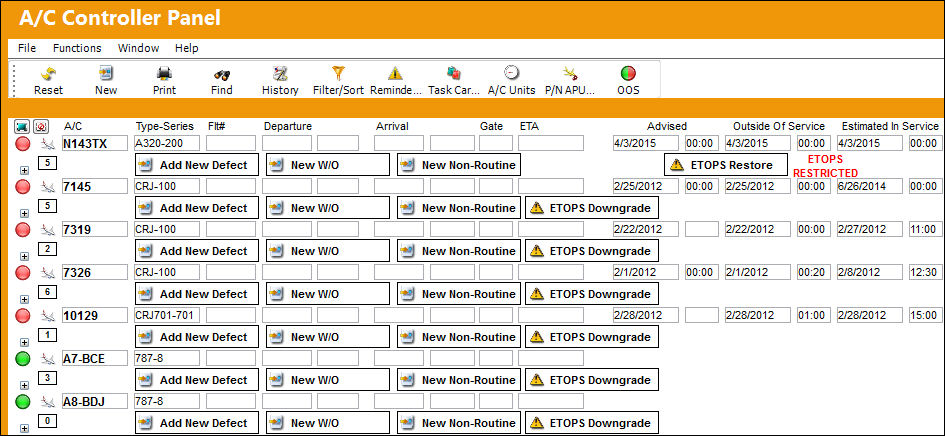Click New W/O for 7319
Viewport: 945px width, 436px height.
[328, 251]
